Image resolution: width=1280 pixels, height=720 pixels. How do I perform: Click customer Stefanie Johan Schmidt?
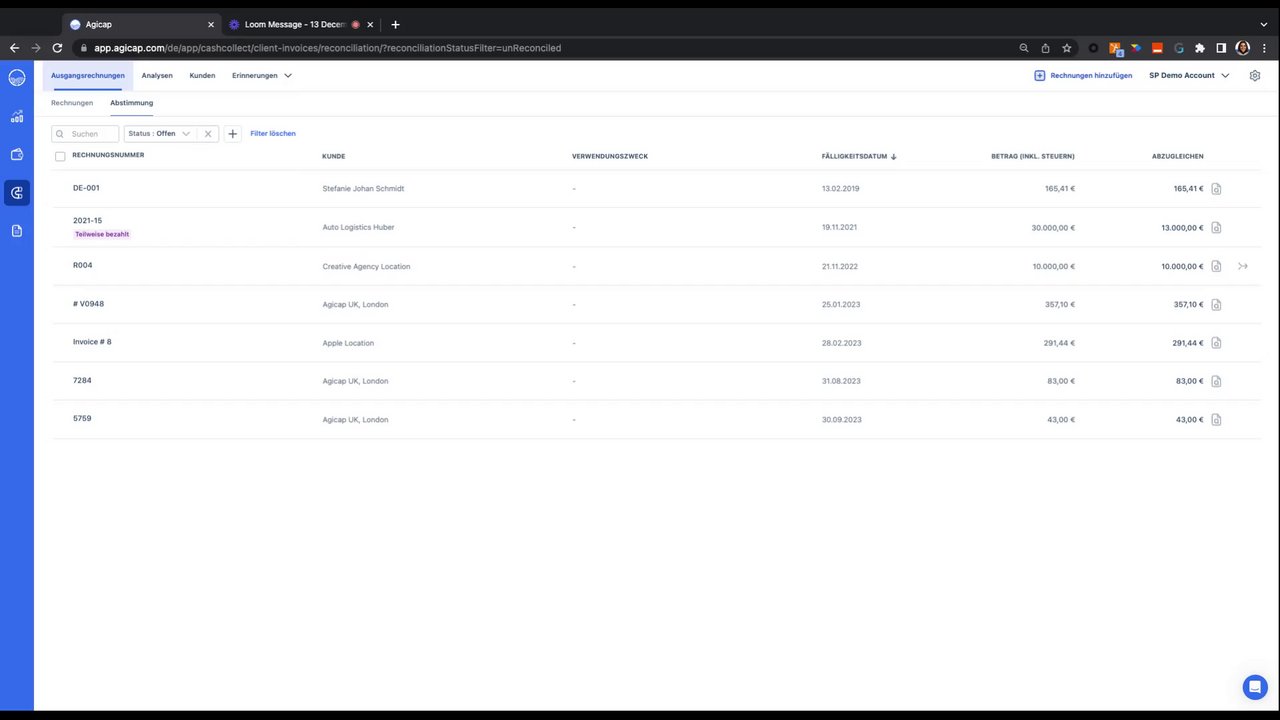pyautogui.click(x=363, y=189)
